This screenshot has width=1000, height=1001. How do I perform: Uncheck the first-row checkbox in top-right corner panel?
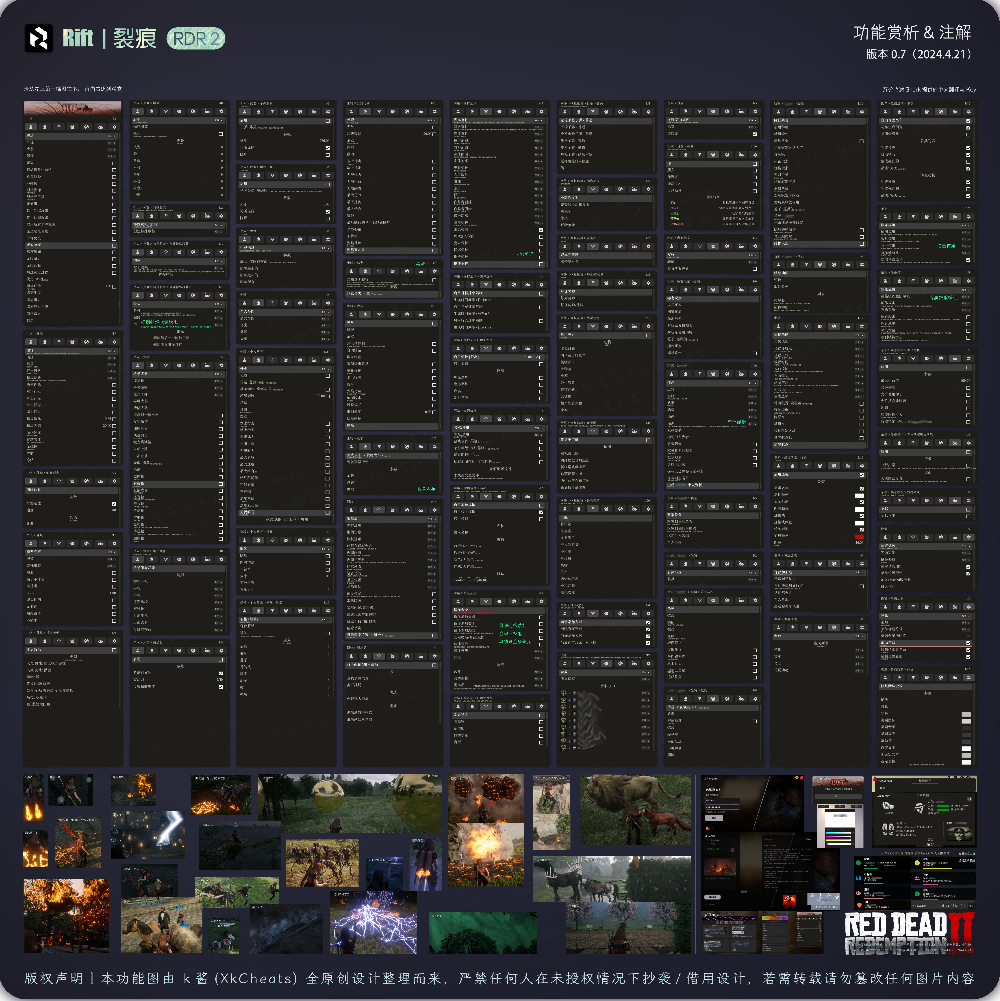[968, 121]
